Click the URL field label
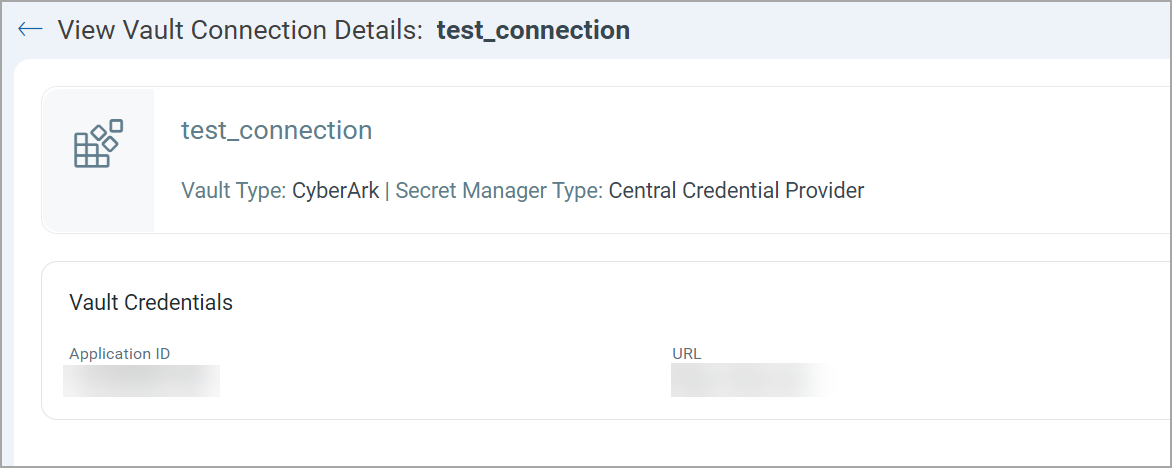The width and height of the screenshot is (1172, 468). tap(686, 354)
